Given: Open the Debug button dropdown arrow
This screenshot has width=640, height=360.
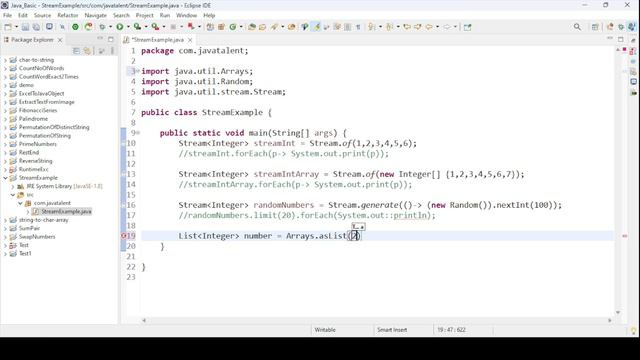Looking at the screenshot, I should coord(110,27).
